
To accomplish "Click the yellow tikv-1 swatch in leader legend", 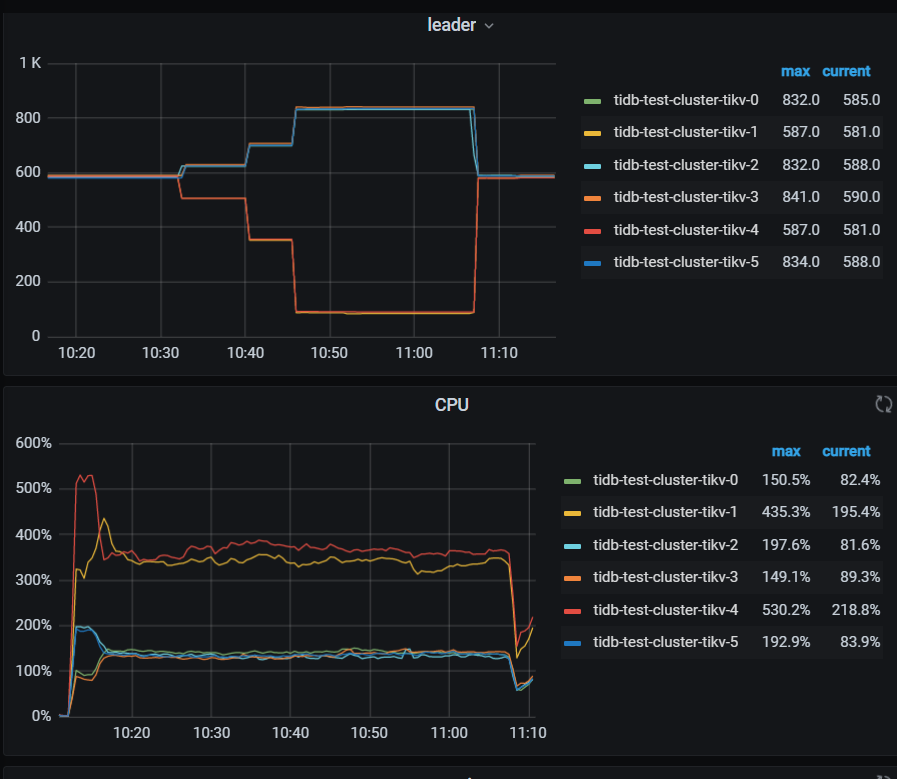I will [x=592, y=133].
